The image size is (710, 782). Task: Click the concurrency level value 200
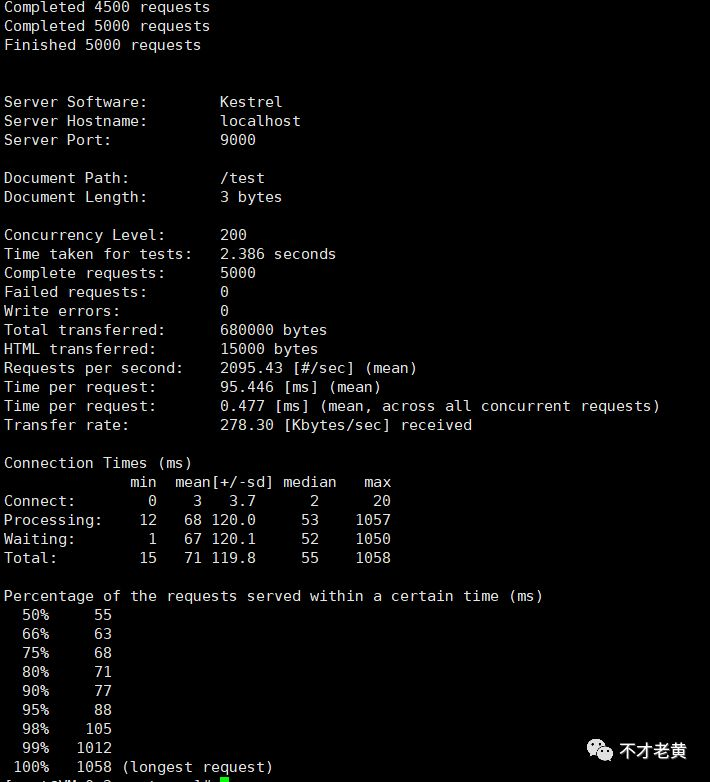click(233, 234)
